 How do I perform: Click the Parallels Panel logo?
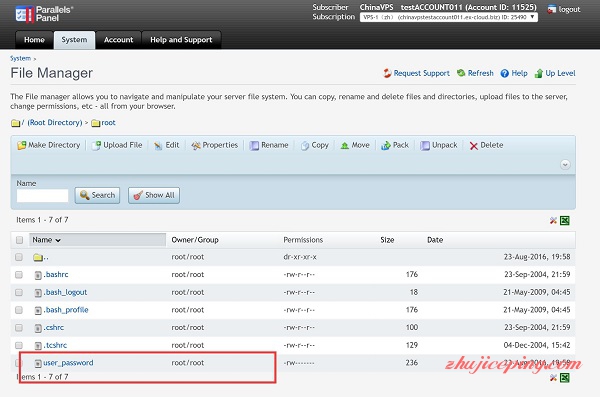coord(44,14)
